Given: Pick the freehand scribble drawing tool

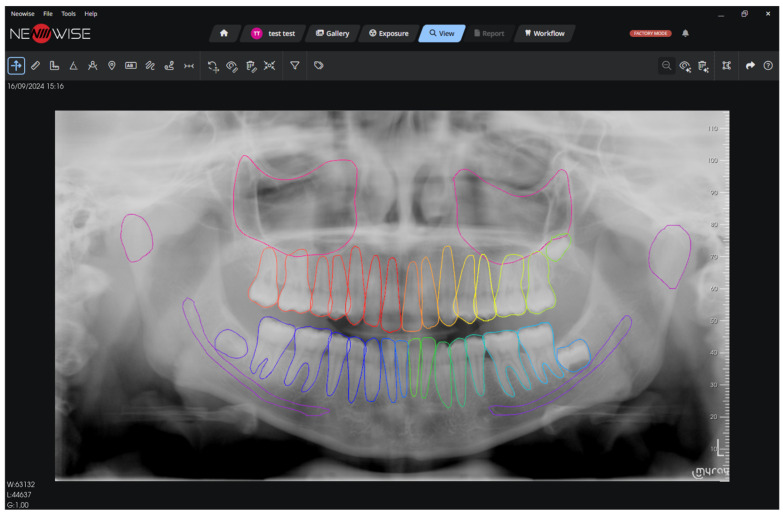Looking at the screenshot, I should click(150, 65).
